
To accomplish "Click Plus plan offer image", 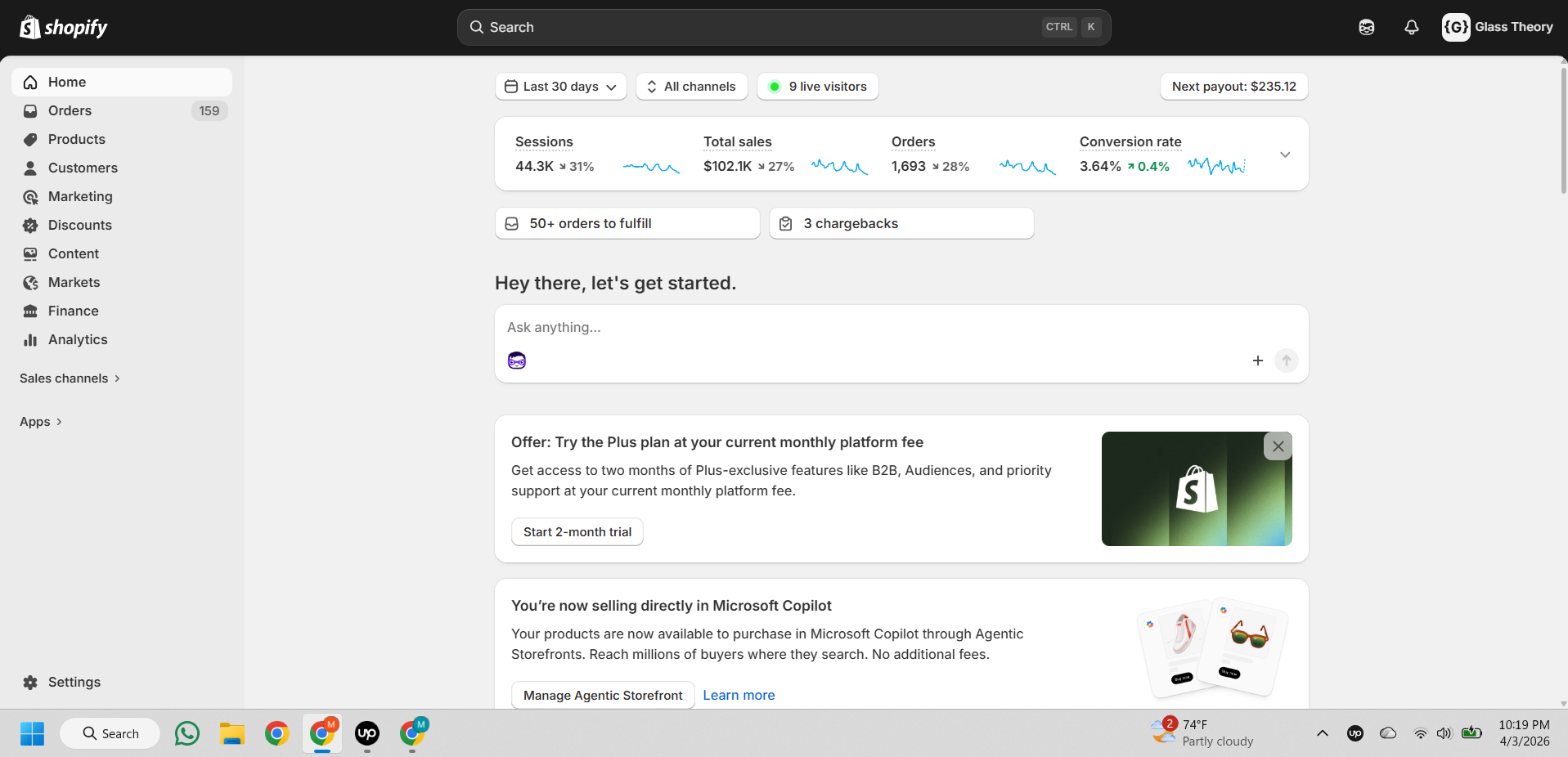I will click(x=1197, y=489).
